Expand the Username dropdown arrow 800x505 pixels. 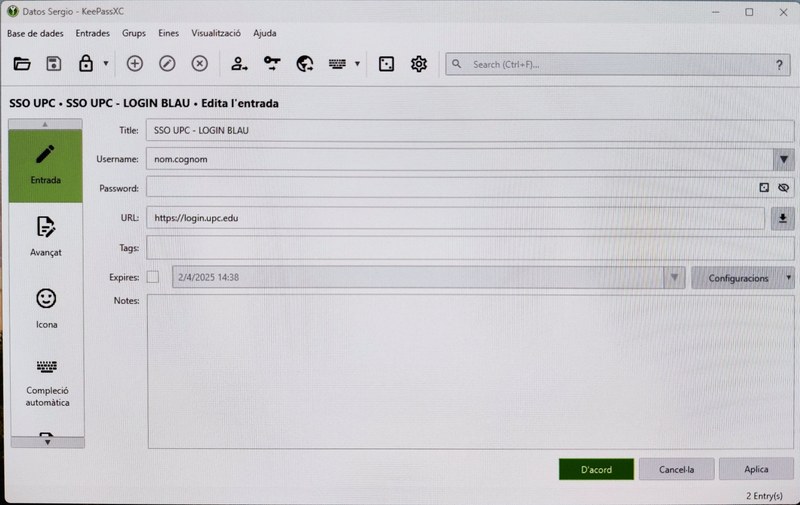pyautogui.click(x=783, y=159)
